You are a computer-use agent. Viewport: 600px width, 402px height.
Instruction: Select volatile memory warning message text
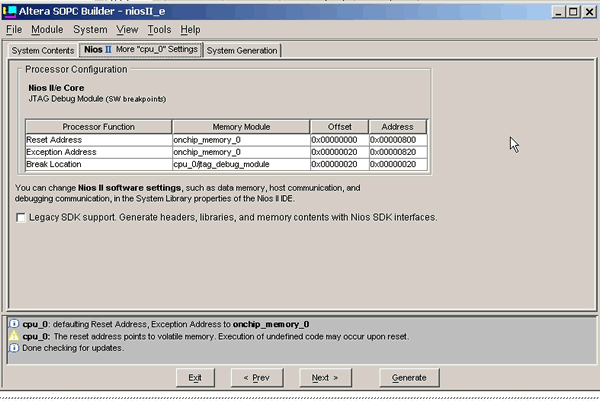click(215, 337)
